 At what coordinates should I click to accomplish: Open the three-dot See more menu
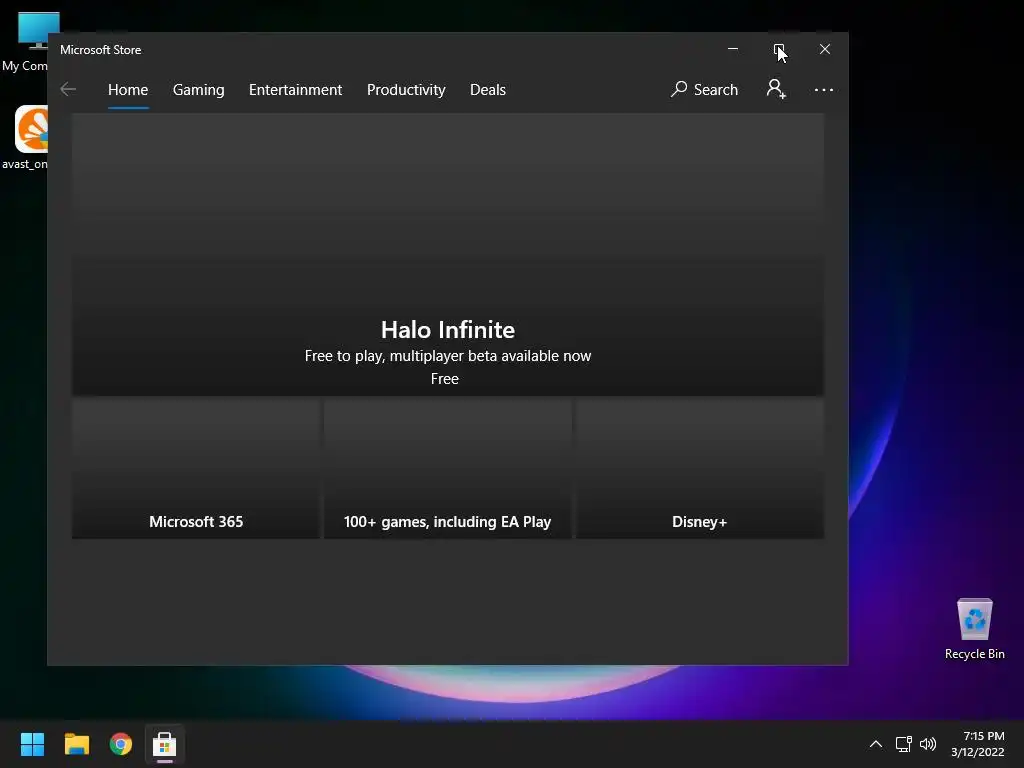pos(824,89)
